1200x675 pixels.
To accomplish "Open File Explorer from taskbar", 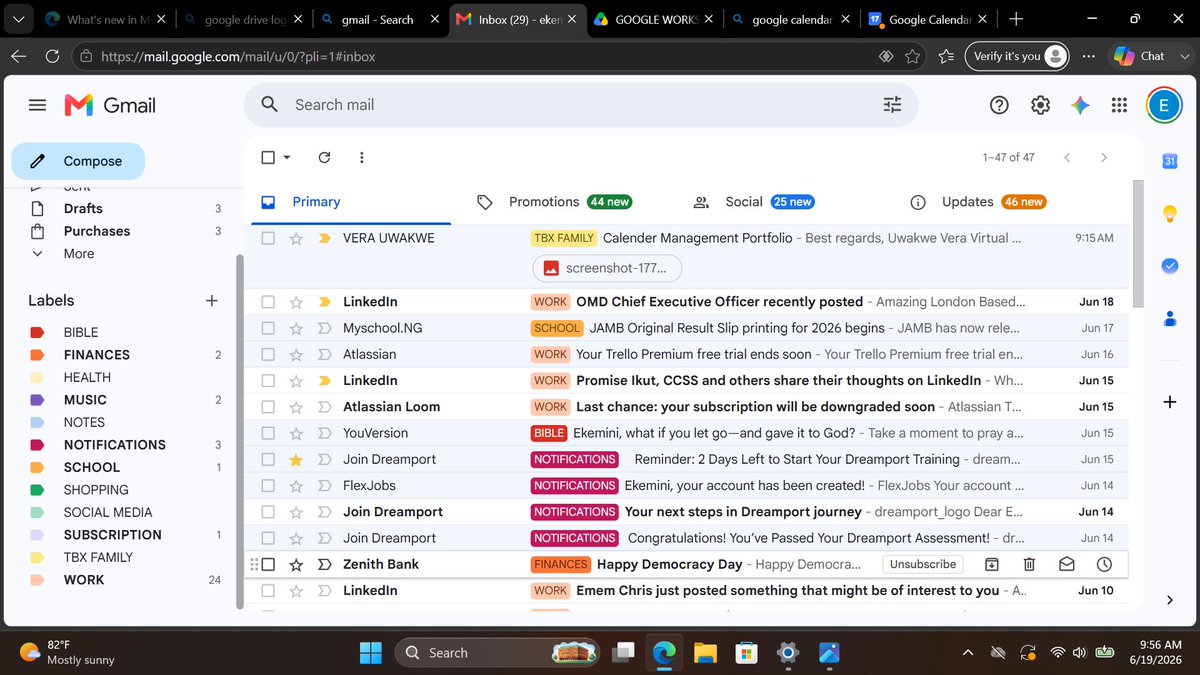I will coord(706,652).
